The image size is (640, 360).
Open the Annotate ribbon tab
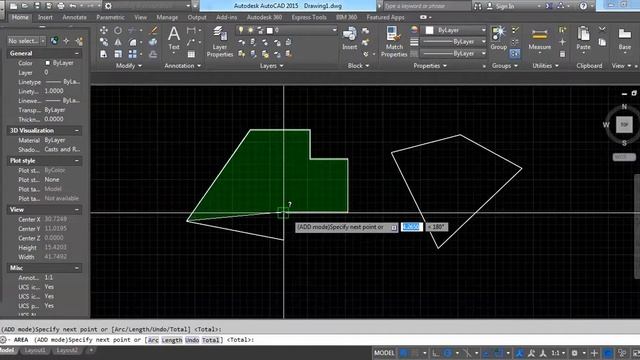pyautogui.click(x=74, y=18)
